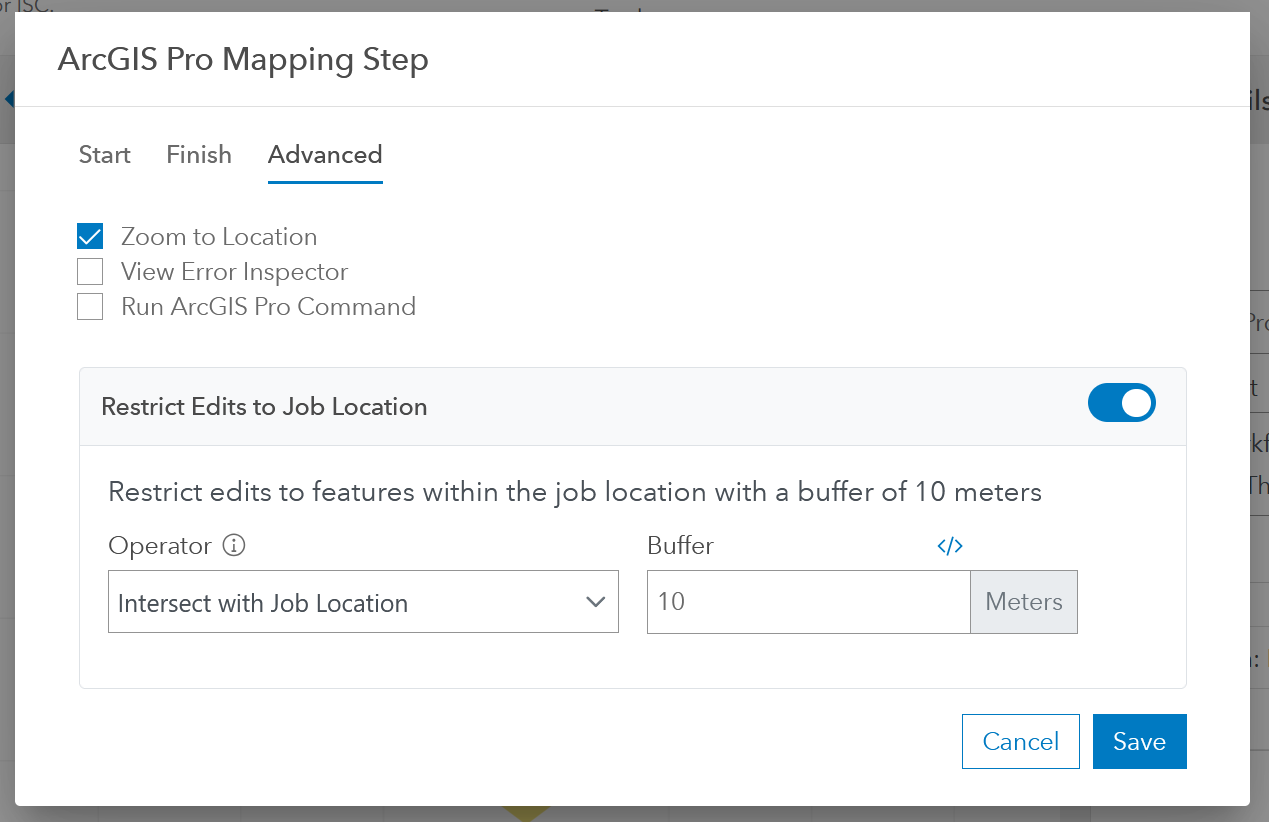Viewport: 1269px width, 822px height.
Task: Check the Run ArcGIS Pro Command option
Action: (x=90, y=307)
